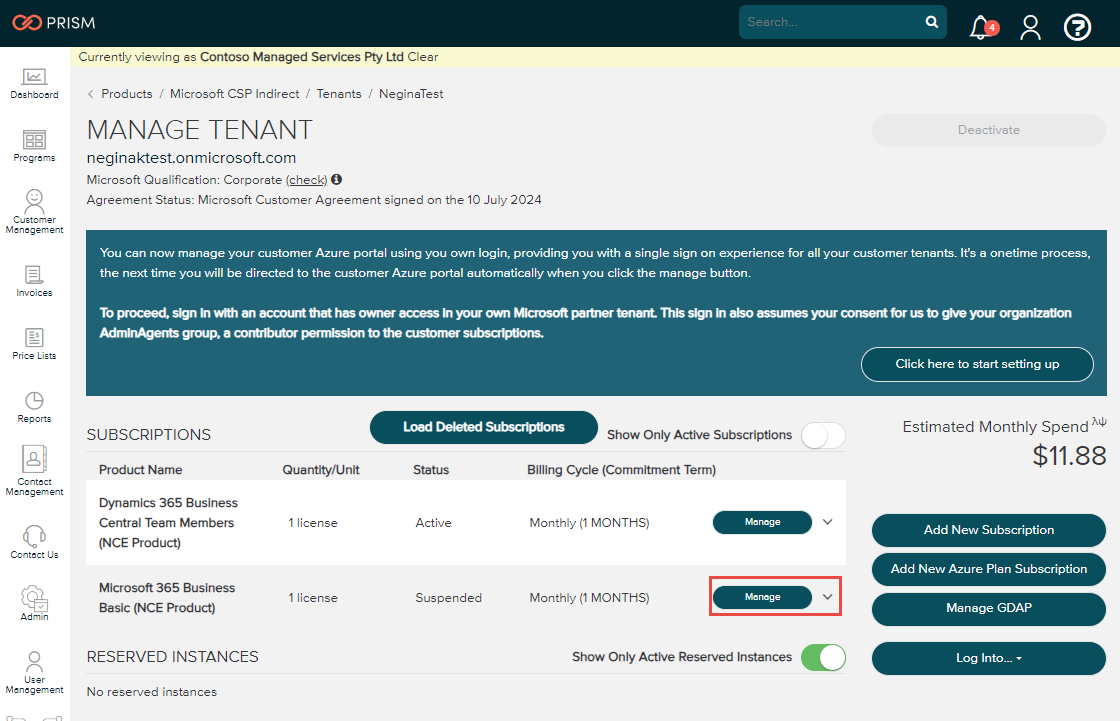This screenshot has height=721, width=1120.
Task: Select the Active status cell
Action: click(434, 523)
